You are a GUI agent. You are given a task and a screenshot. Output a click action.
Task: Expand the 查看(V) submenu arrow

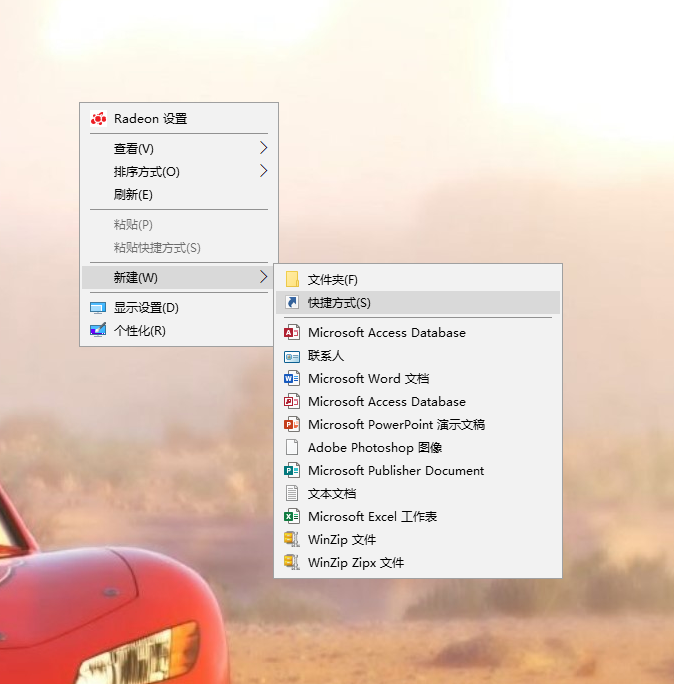click(x=263, y=148)
